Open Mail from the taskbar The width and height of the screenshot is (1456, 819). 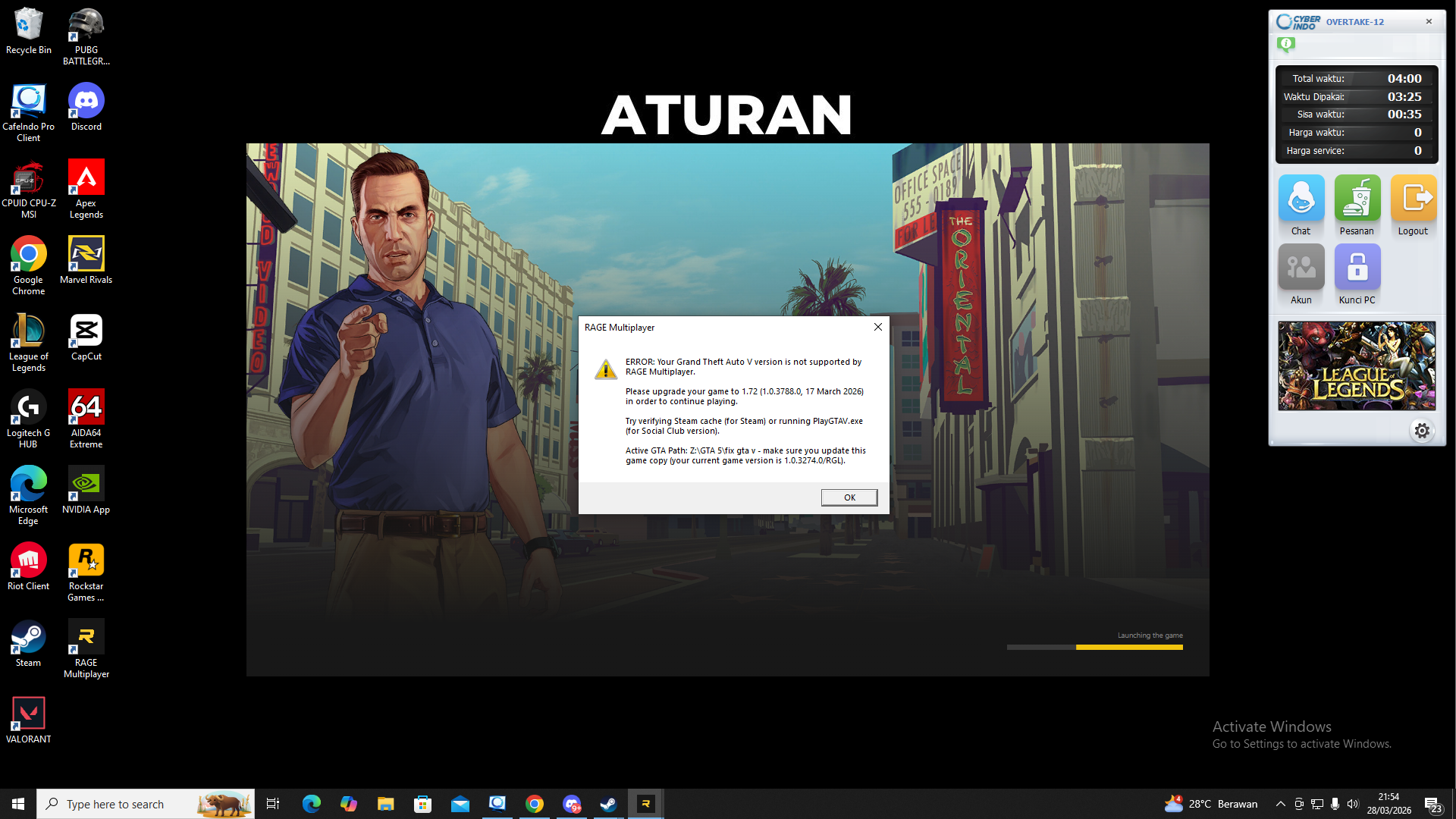pos(460,804)
